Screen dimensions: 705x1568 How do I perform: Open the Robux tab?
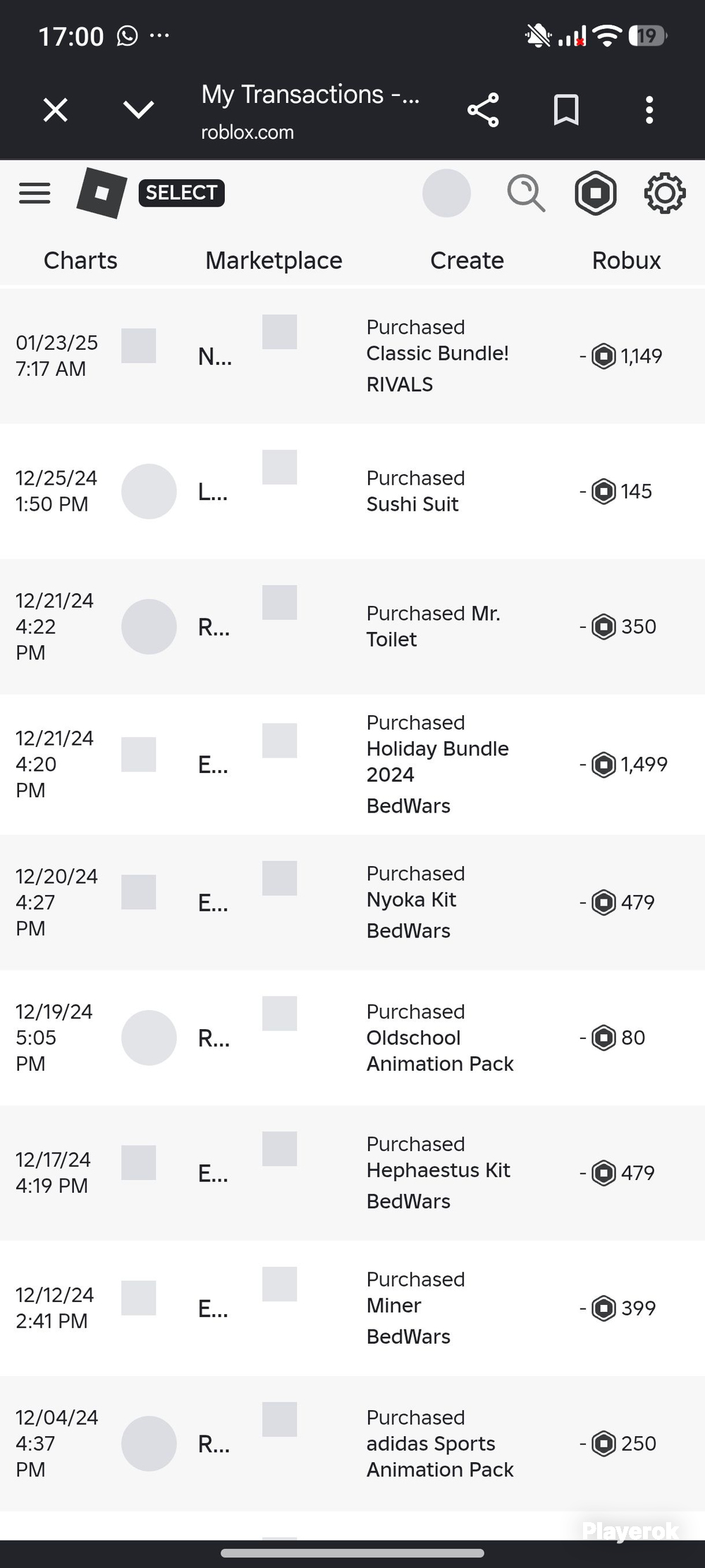626,260
